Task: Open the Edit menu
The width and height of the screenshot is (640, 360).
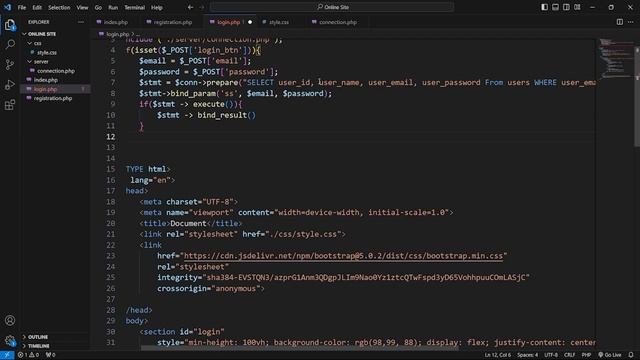Action: click(37, 7)
